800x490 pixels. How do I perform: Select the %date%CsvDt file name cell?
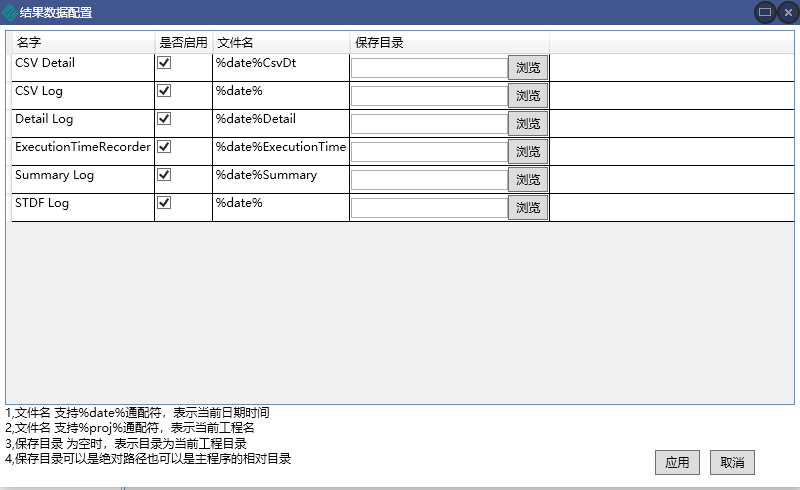coord(281,67)
